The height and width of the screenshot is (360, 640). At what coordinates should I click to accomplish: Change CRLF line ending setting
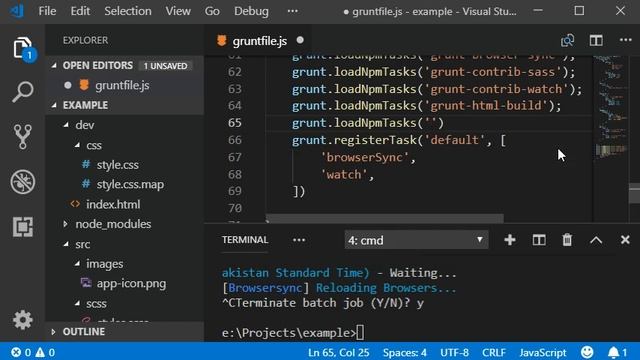click(x=494, y=352)
